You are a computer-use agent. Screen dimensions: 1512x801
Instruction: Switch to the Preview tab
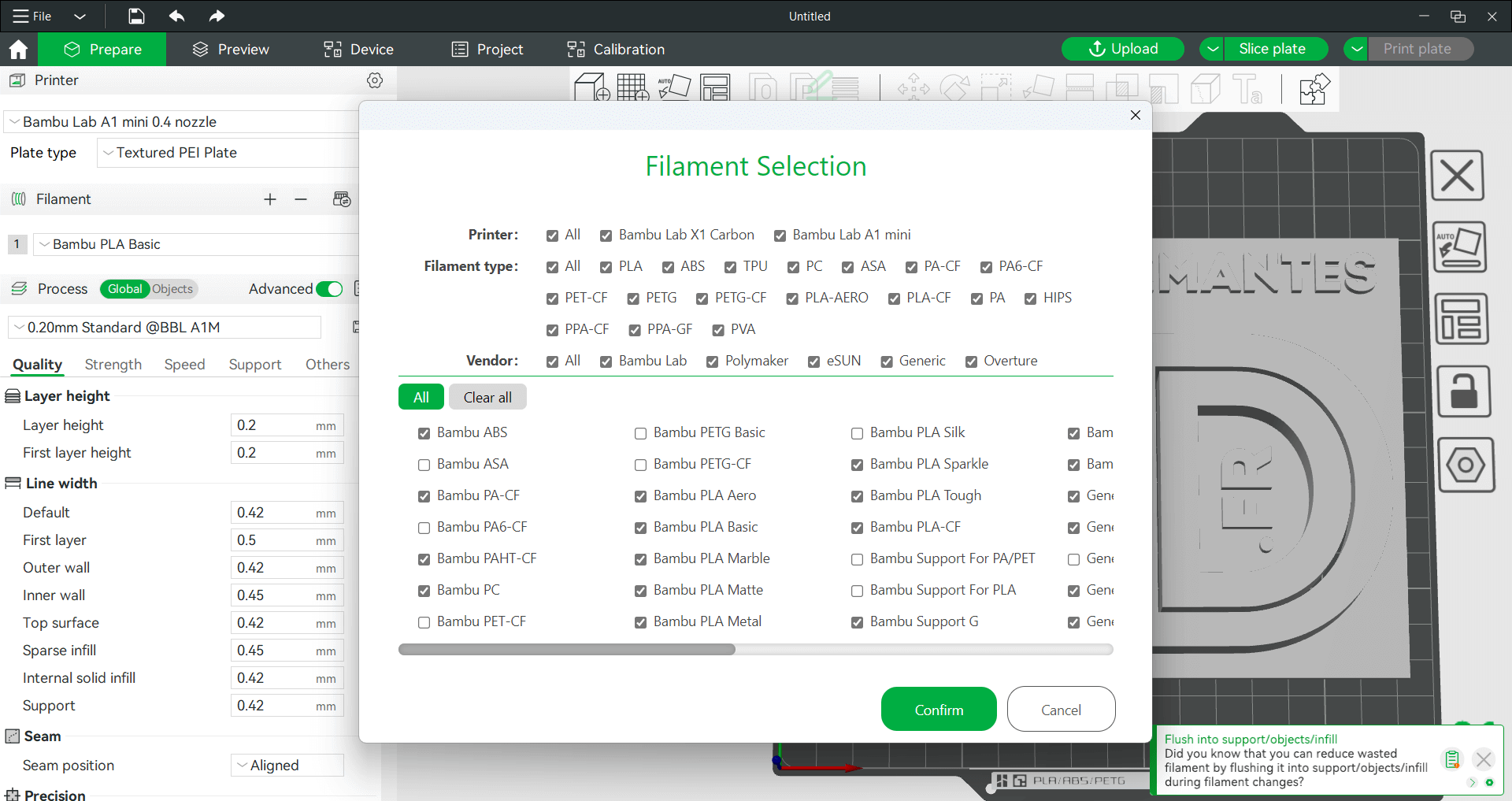point(231,49)
